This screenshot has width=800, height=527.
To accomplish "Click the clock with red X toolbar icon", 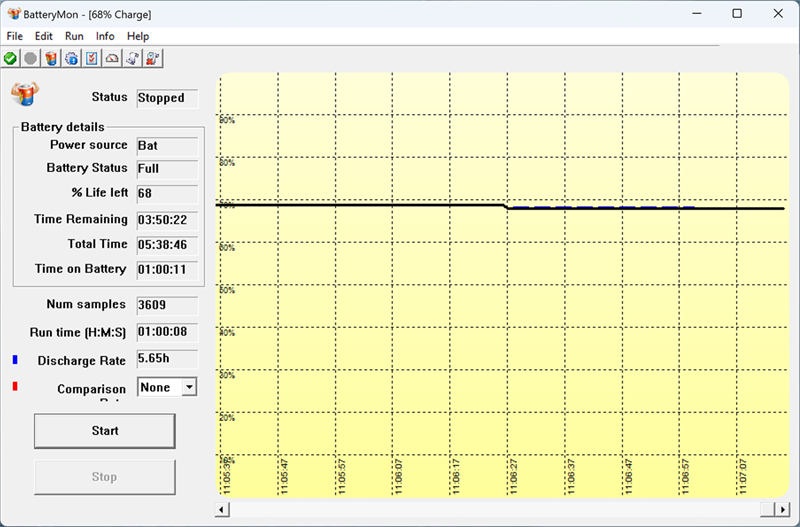I will tap(153, 59).
